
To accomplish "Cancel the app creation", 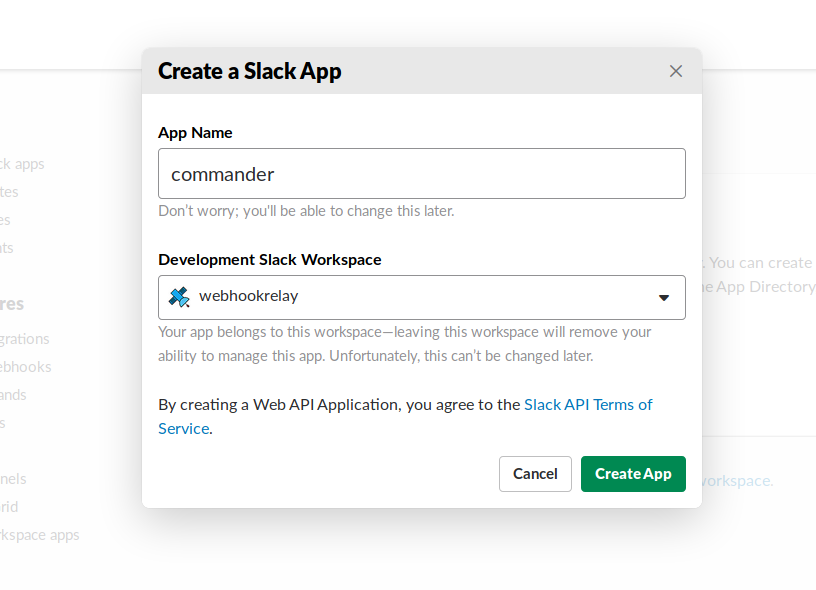I will (535, 473).
